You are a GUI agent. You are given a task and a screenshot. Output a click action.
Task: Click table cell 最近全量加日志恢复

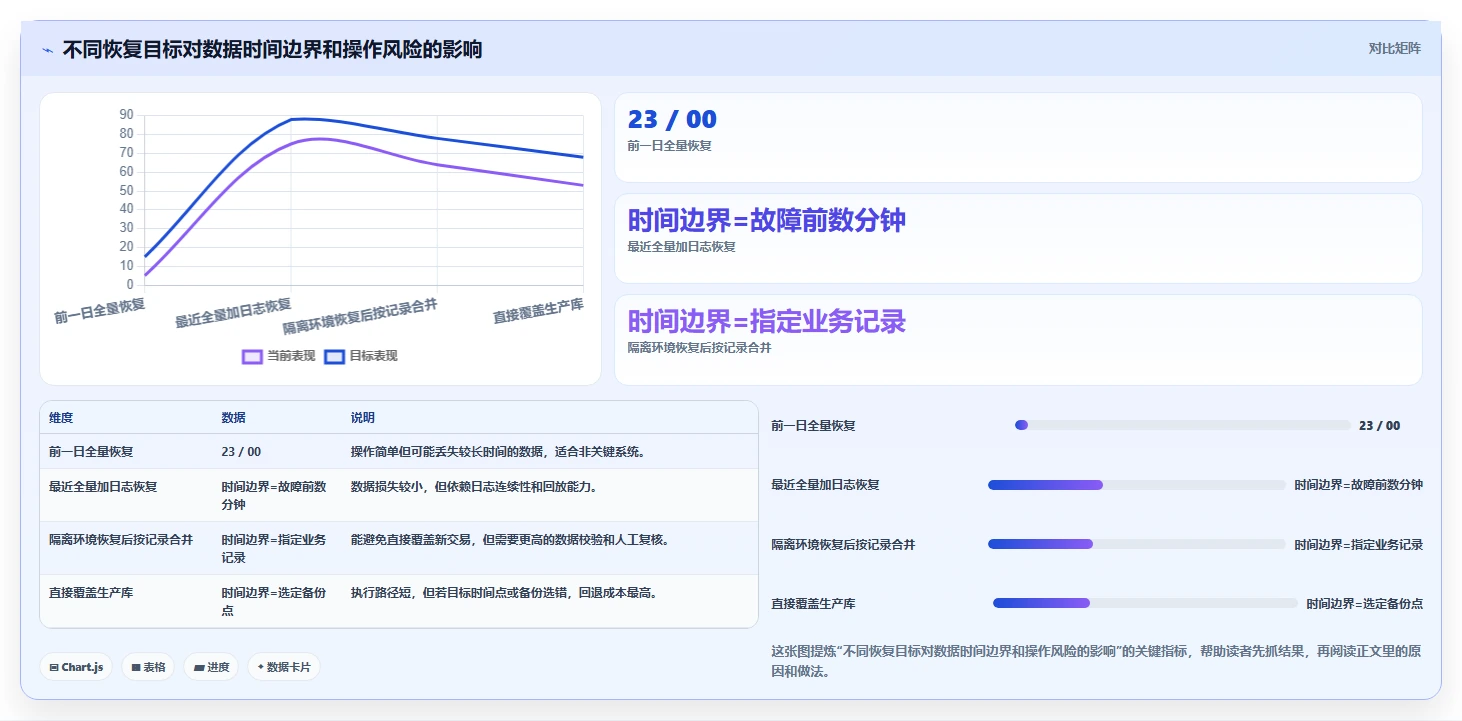(x=103, y=487)
